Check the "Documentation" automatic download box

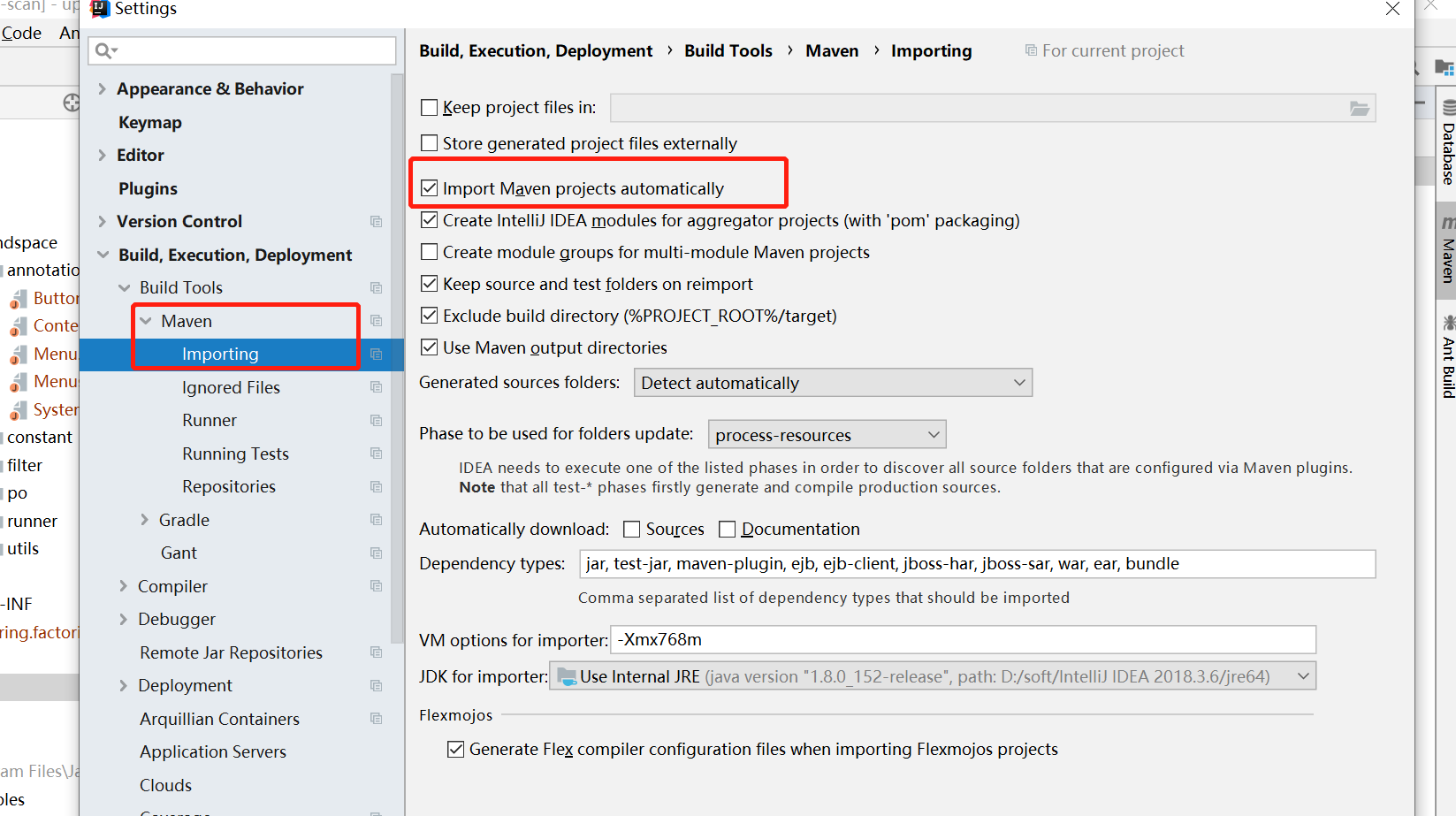tap(728, 530)
